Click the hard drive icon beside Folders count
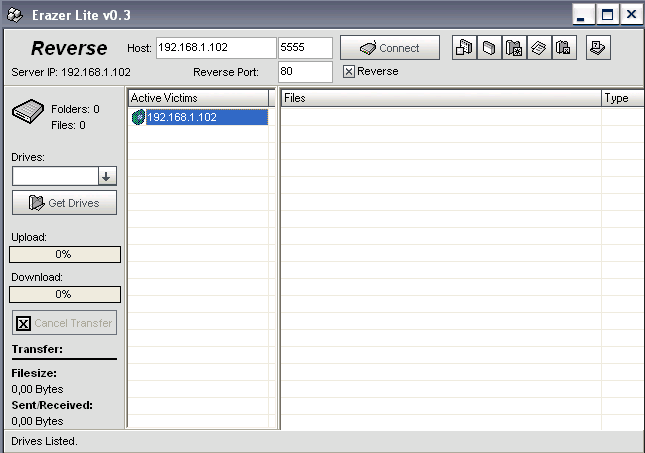Screen dimensions: 645x453 point(28,115)
